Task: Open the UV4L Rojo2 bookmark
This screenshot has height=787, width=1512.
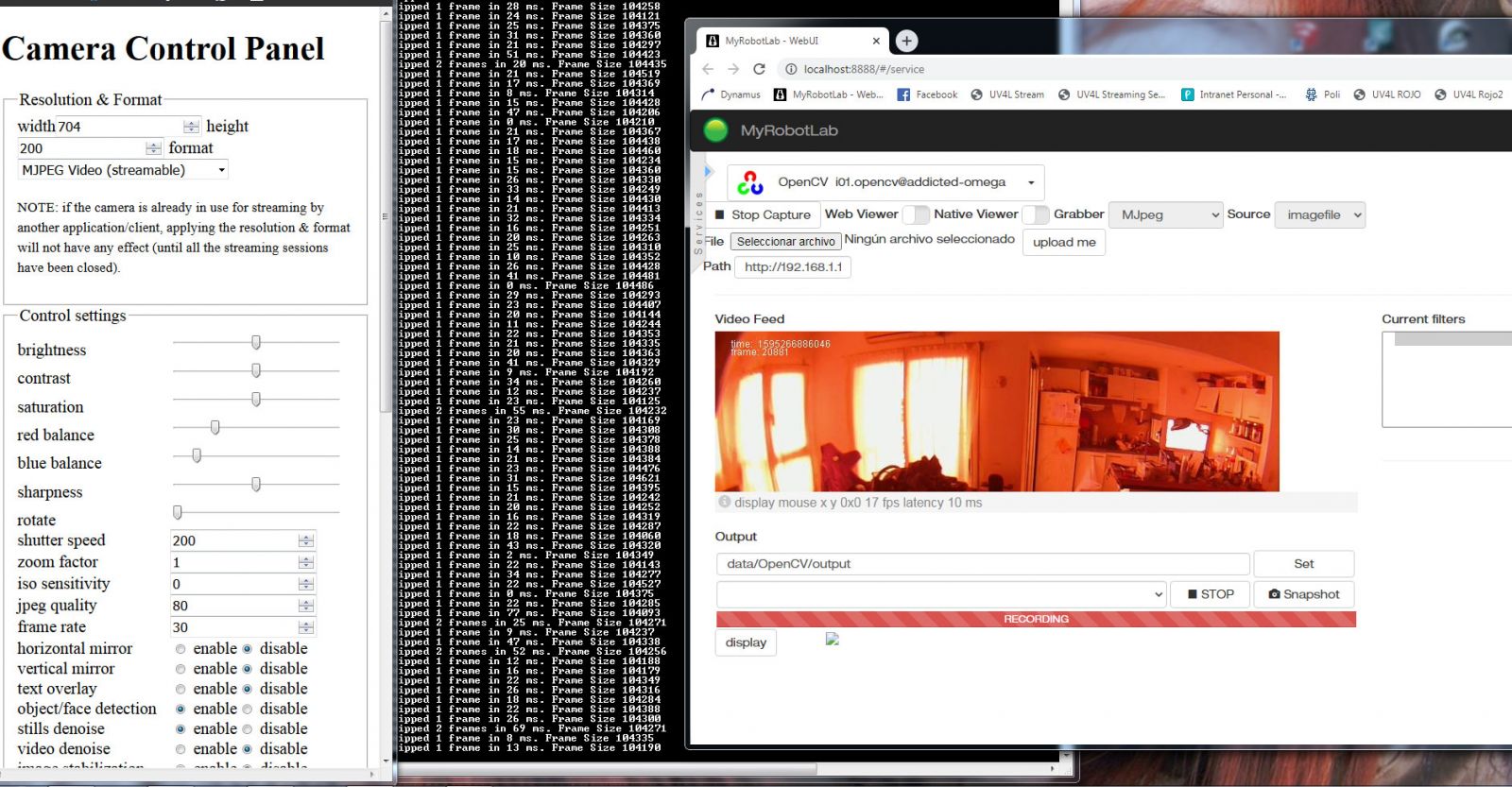Action: click(1469, 94)
